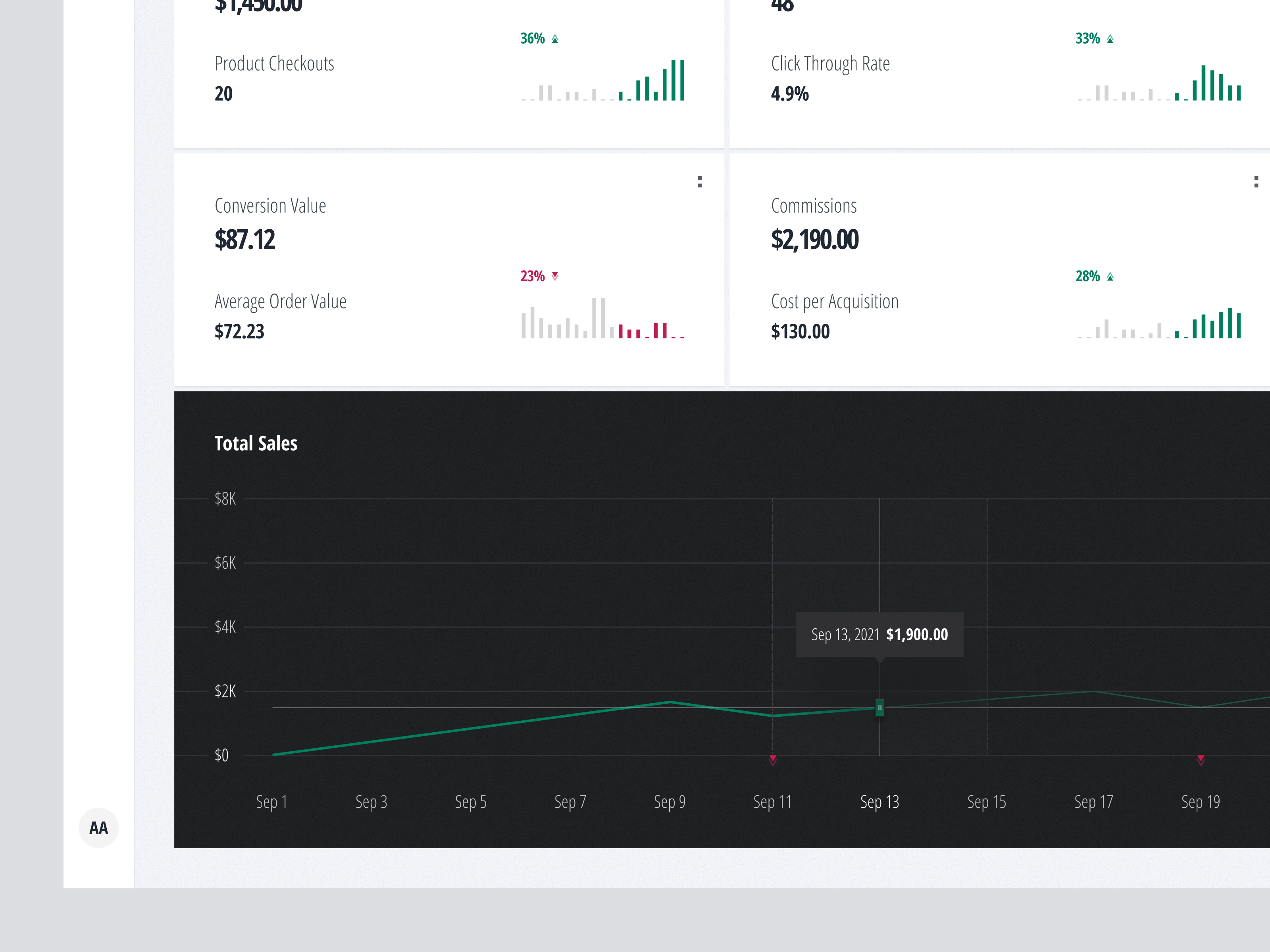The image size is (1270, 952).
Task: Select Sep 9 on the chart axis
Action: point(670,802)
